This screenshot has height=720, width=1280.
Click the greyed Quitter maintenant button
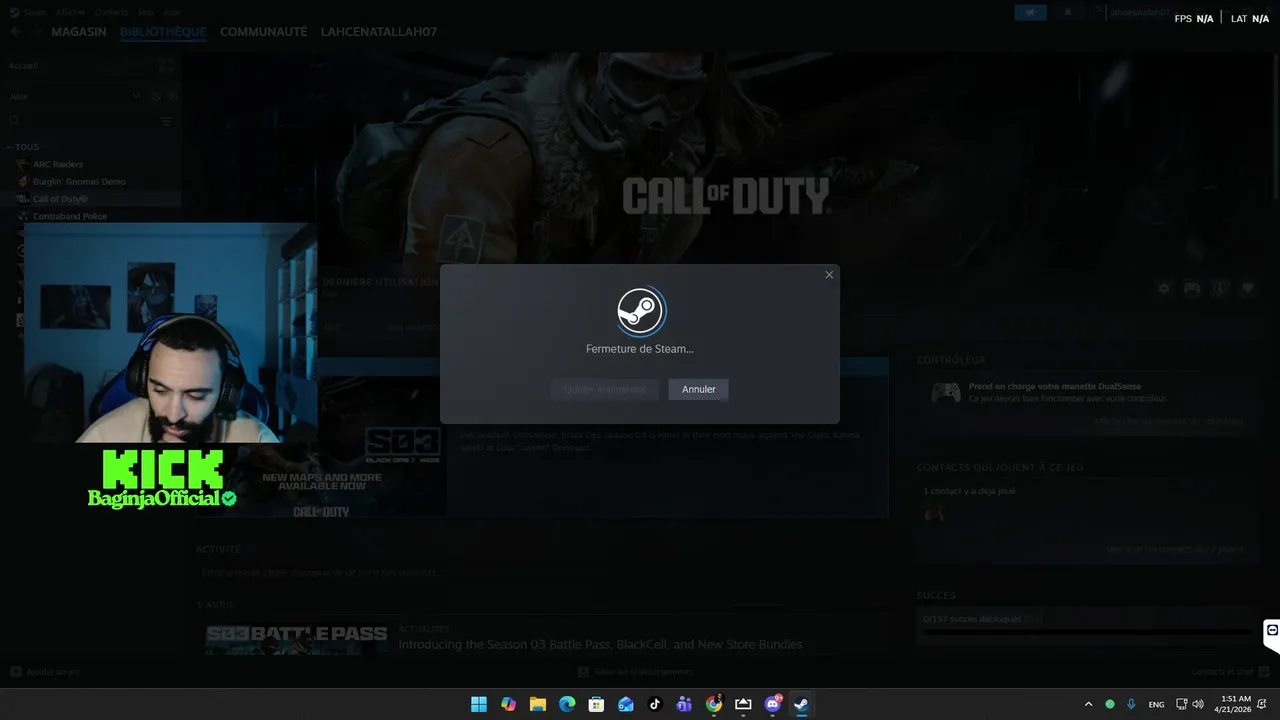tap(605, 389)
